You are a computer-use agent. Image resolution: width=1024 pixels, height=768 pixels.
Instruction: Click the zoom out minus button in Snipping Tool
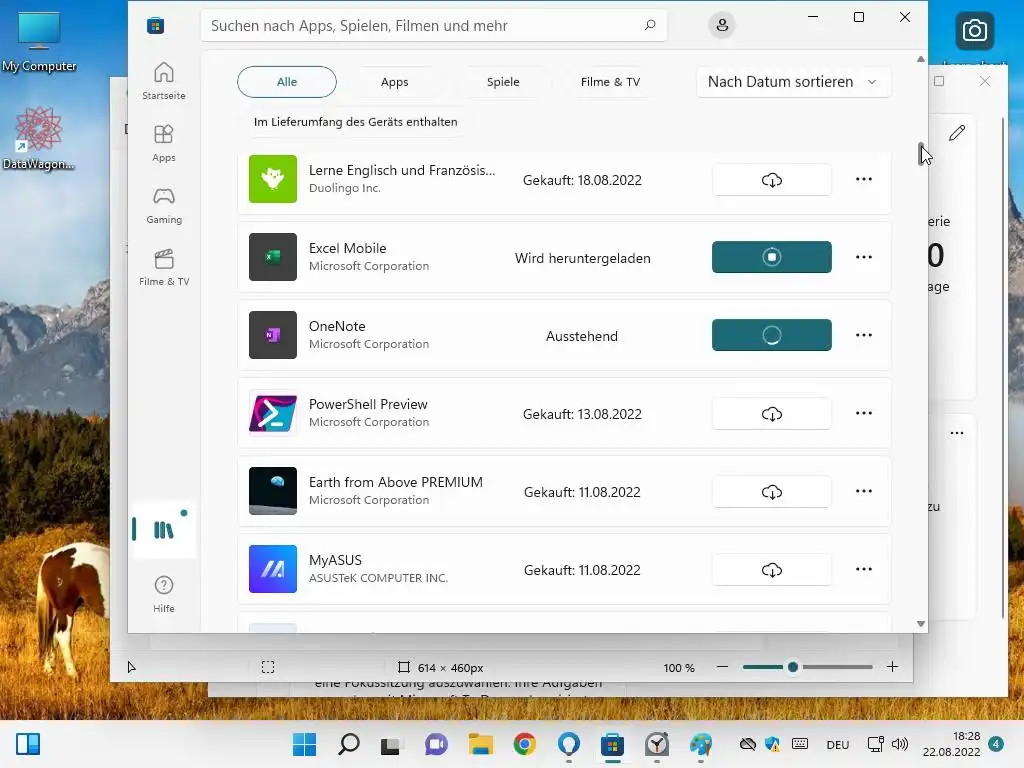point(722,667)
